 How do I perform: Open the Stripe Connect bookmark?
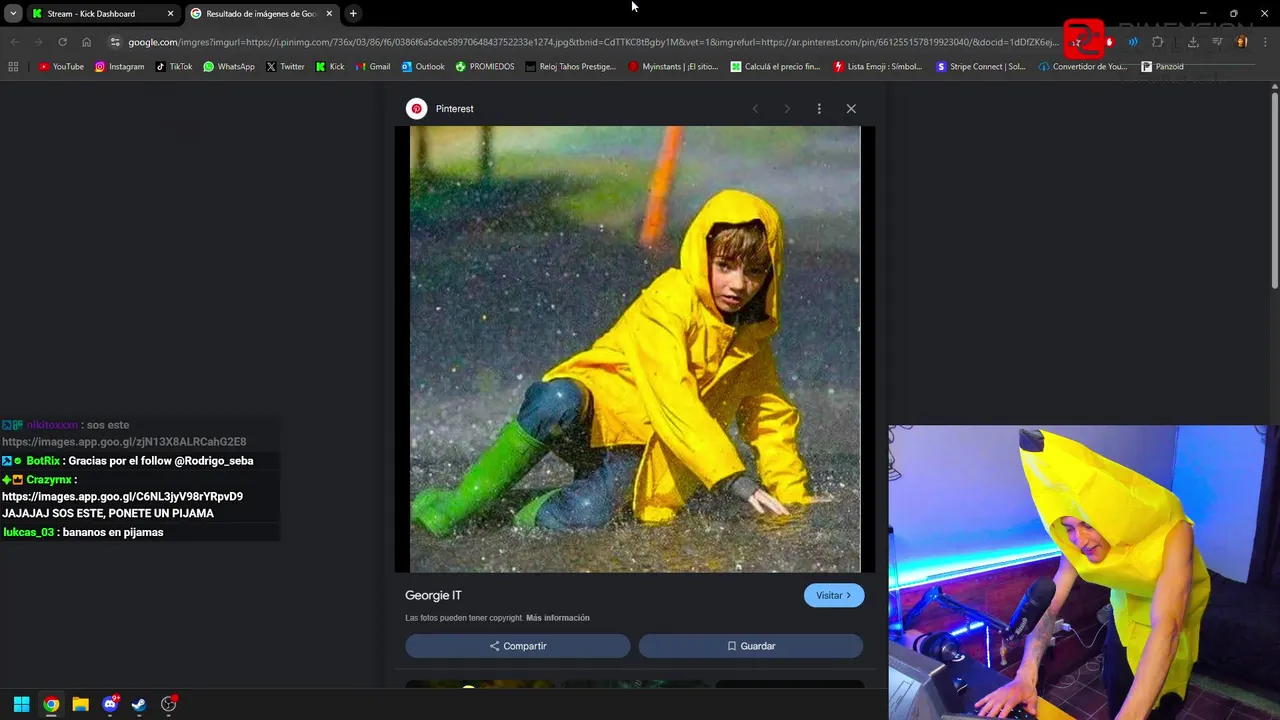pyautogui.click(x=980, y=67)
